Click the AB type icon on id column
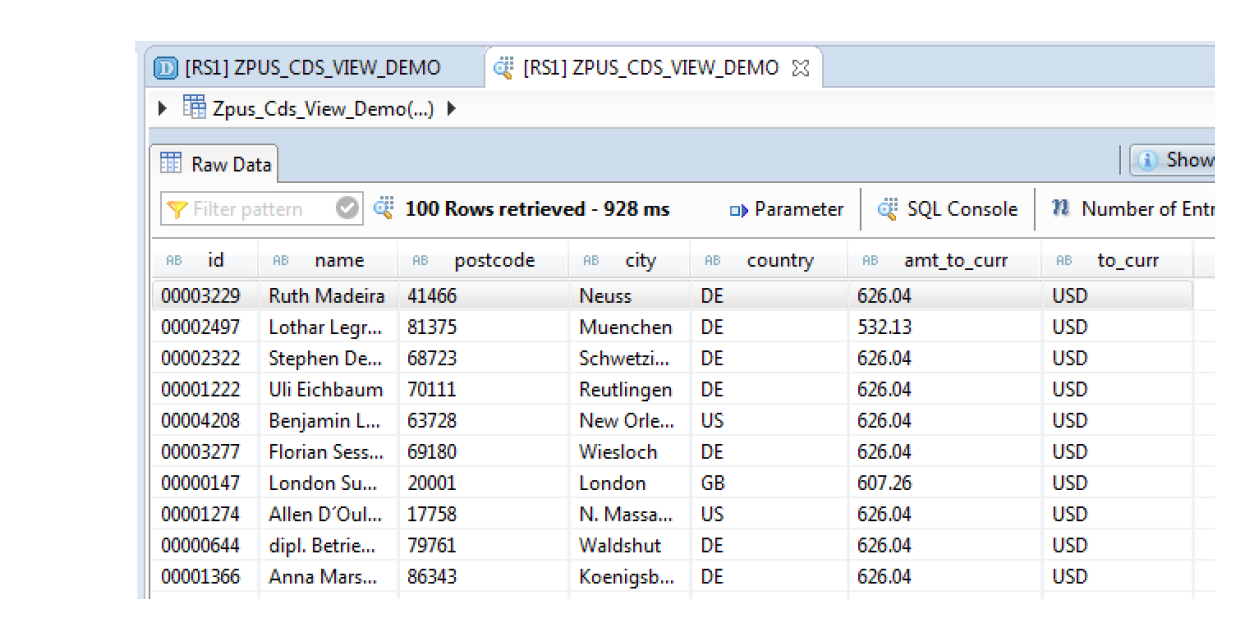This screenshot has width=1244, height=628. [x=174, y=260]
